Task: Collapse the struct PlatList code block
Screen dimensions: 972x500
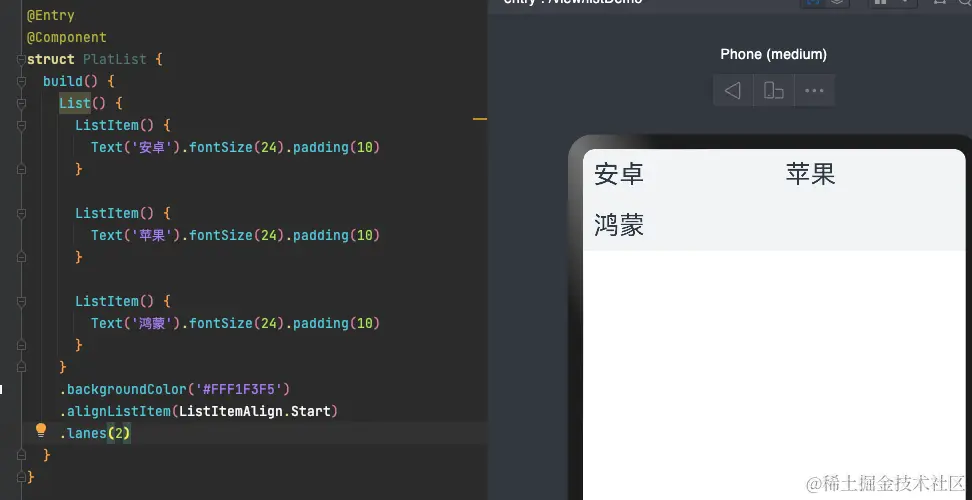Action: pyautogui.click(x=21, y=59)
